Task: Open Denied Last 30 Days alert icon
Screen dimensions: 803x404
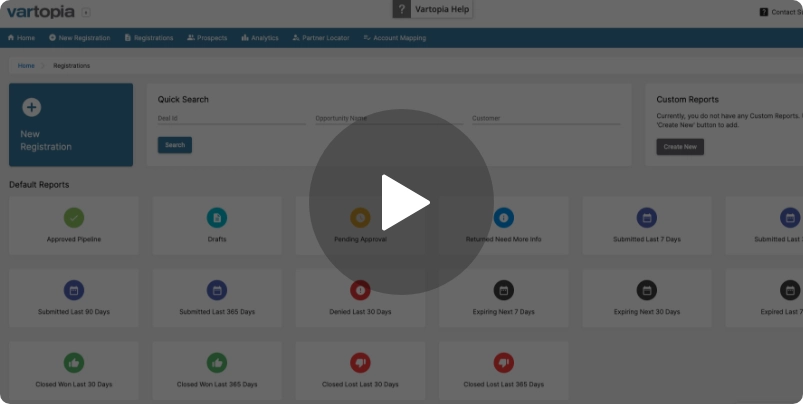Action: [360, 290]
